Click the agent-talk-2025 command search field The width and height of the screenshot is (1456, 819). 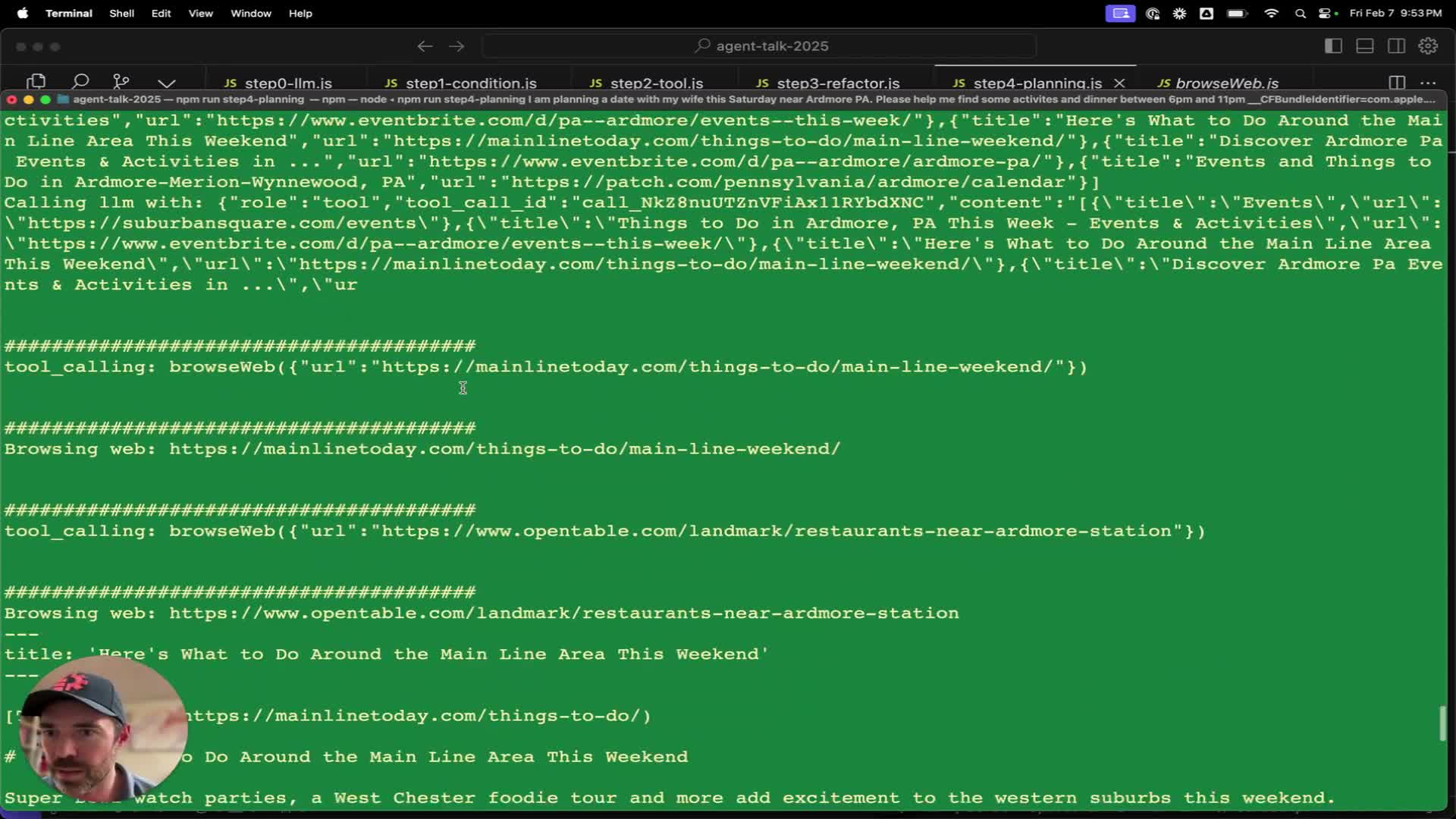759,46
